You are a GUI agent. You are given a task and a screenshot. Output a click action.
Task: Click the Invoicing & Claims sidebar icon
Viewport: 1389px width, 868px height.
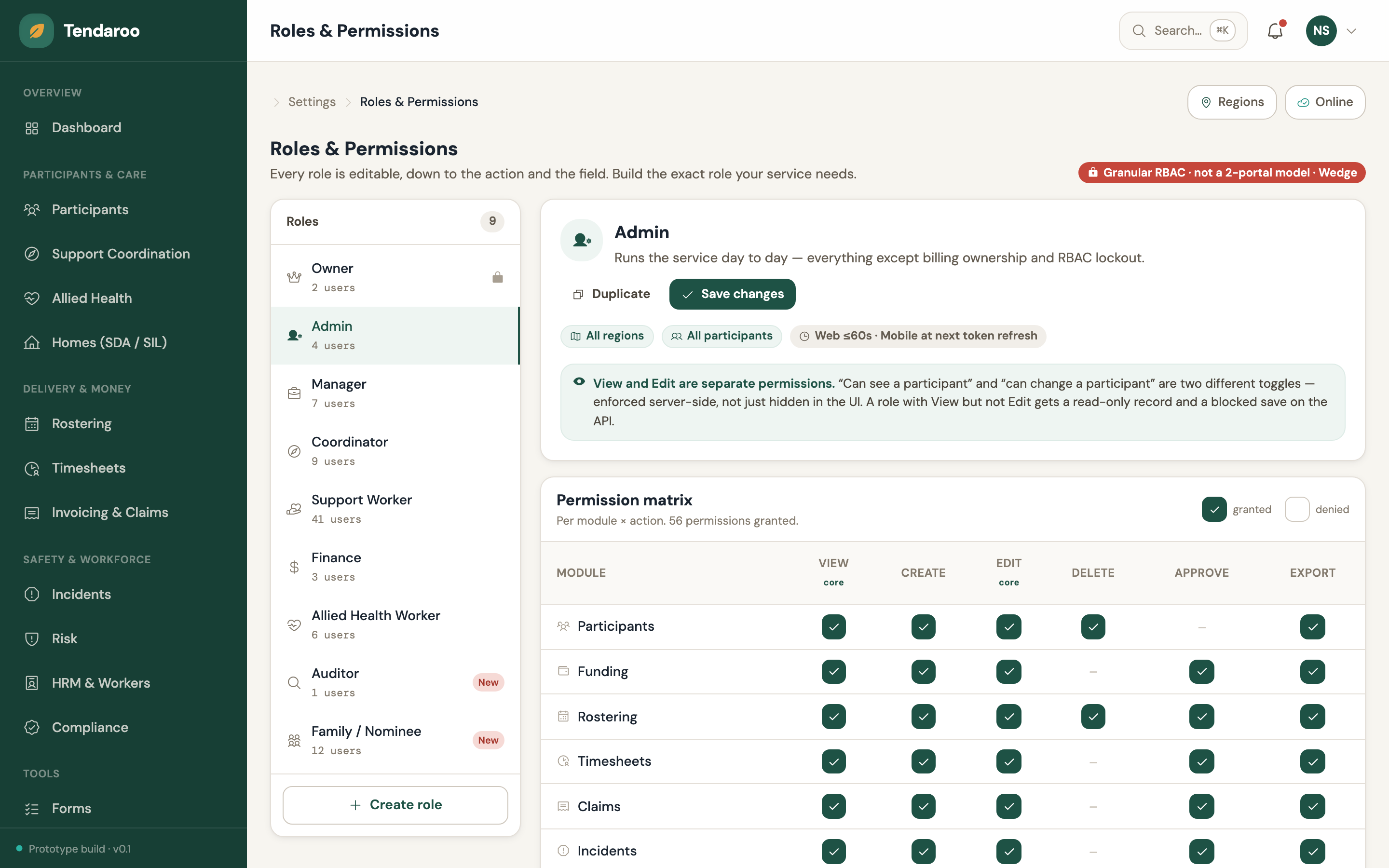tap(32, 513)
